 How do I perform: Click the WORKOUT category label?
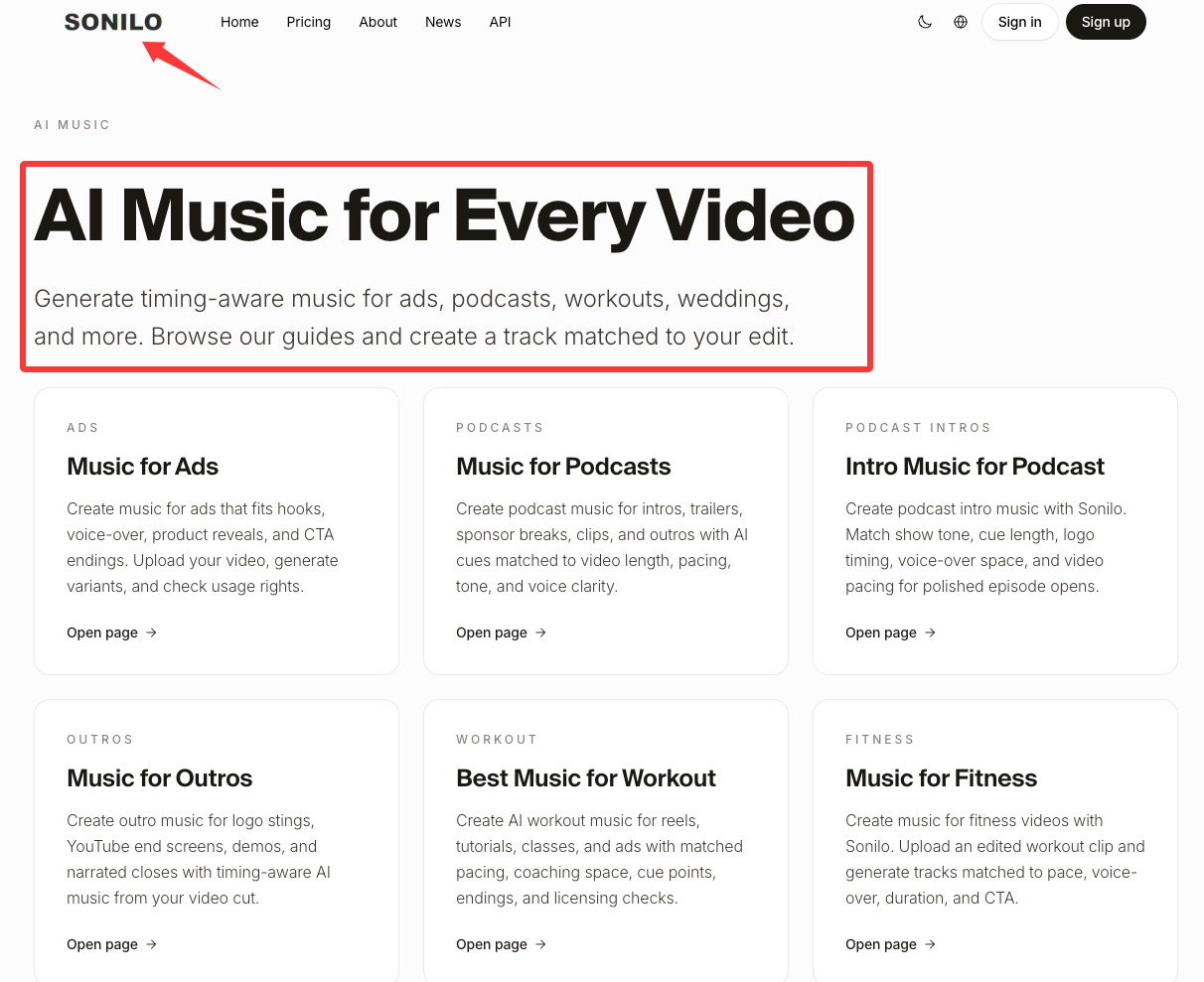[x=497, y=740]
